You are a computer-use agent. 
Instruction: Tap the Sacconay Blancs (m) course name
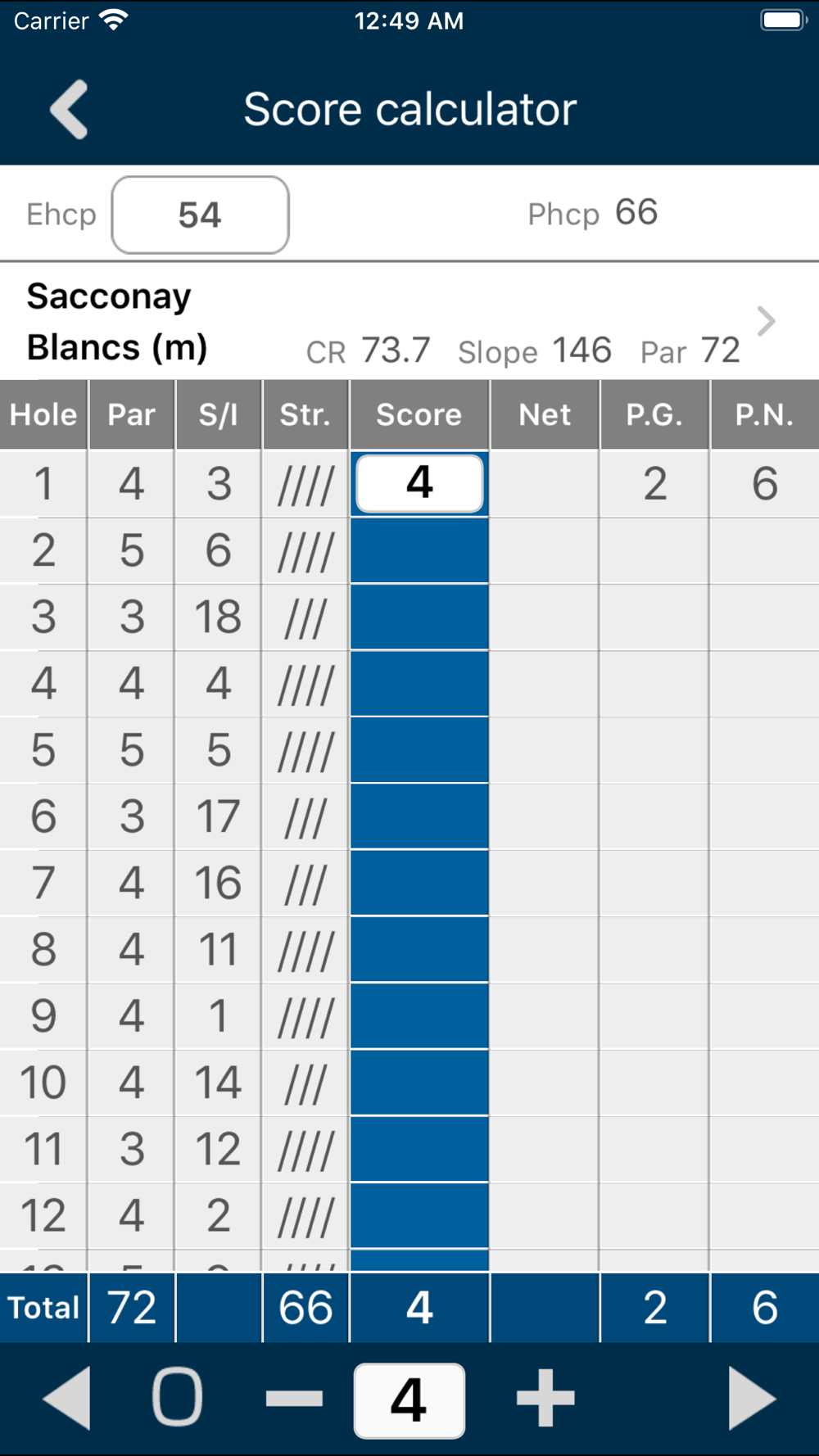coord(117,322)
